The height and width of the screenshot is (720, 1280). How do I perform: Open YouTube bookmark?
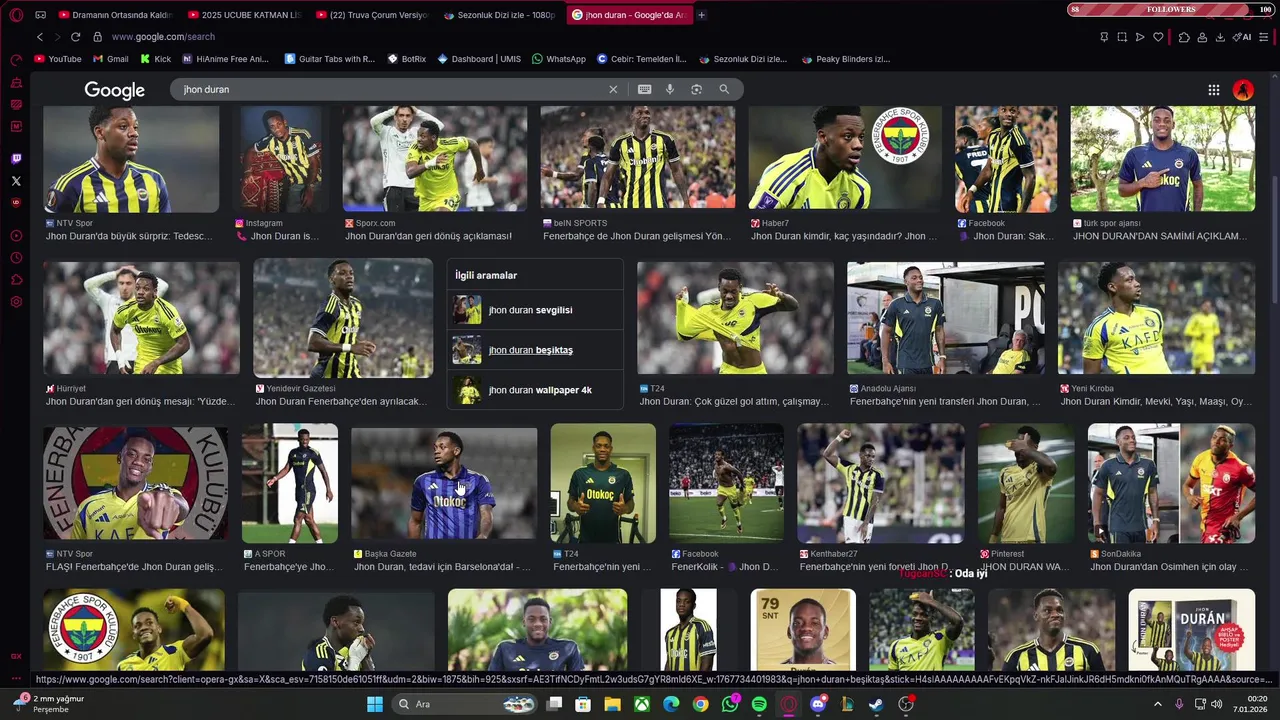point(58,59)
